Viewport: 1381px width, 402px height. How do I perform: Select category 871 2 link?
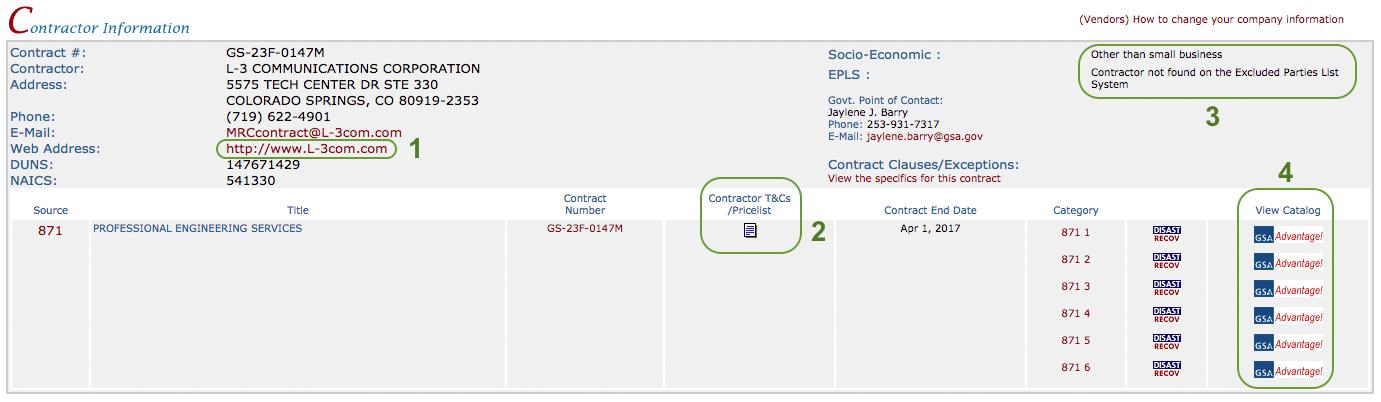tap(1075, 260)
